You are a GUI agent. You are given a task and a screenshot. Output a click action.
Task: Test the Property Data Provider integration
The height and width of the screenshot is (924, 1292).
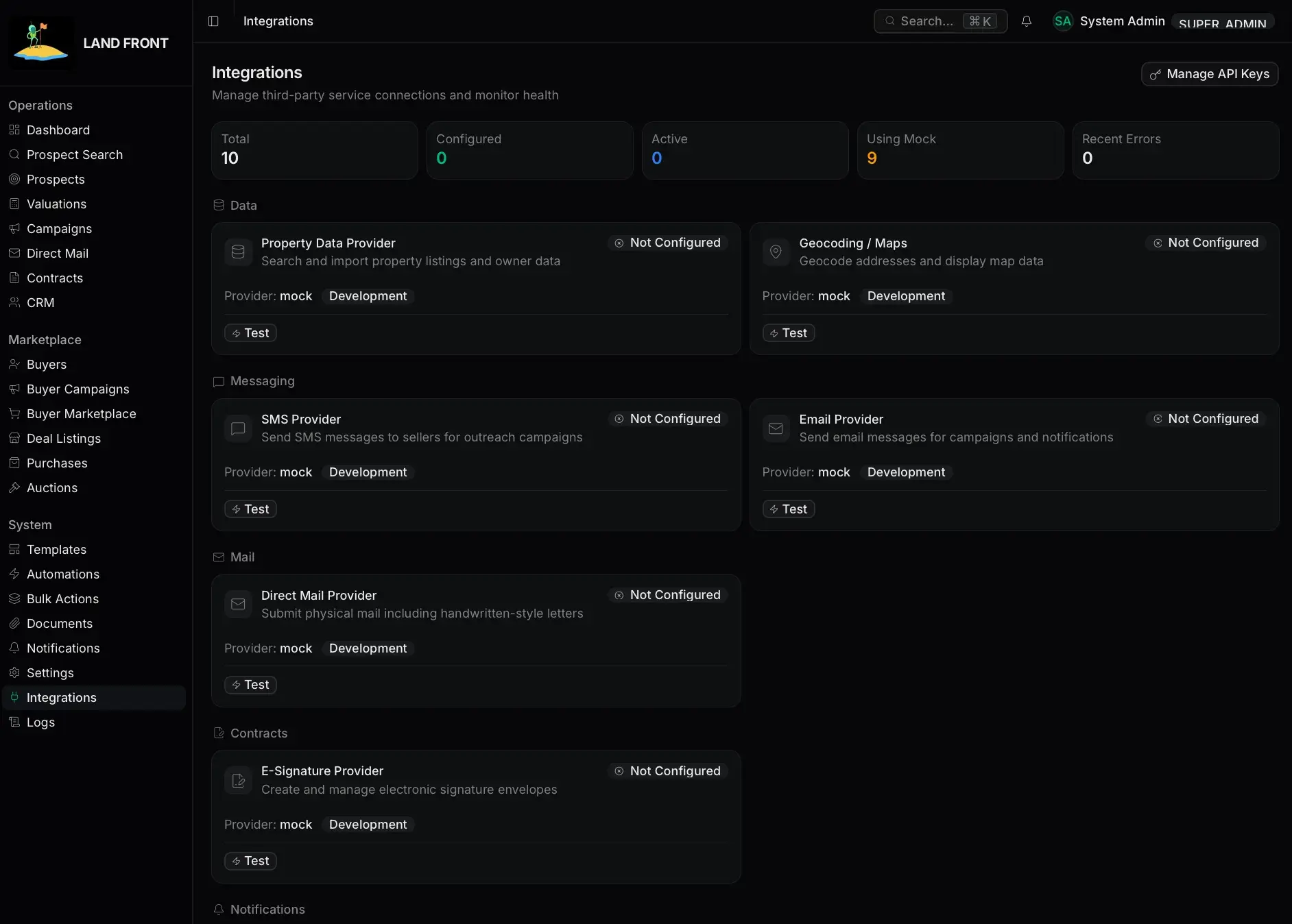point(250,333)
